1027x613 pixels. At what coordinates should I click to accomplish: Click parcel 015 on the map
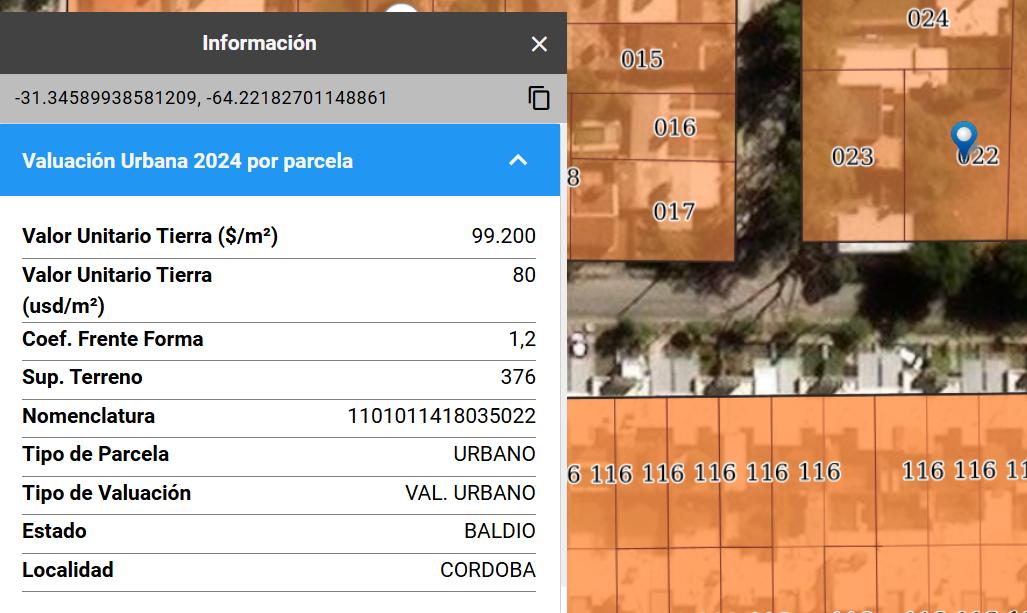(642, 60)
